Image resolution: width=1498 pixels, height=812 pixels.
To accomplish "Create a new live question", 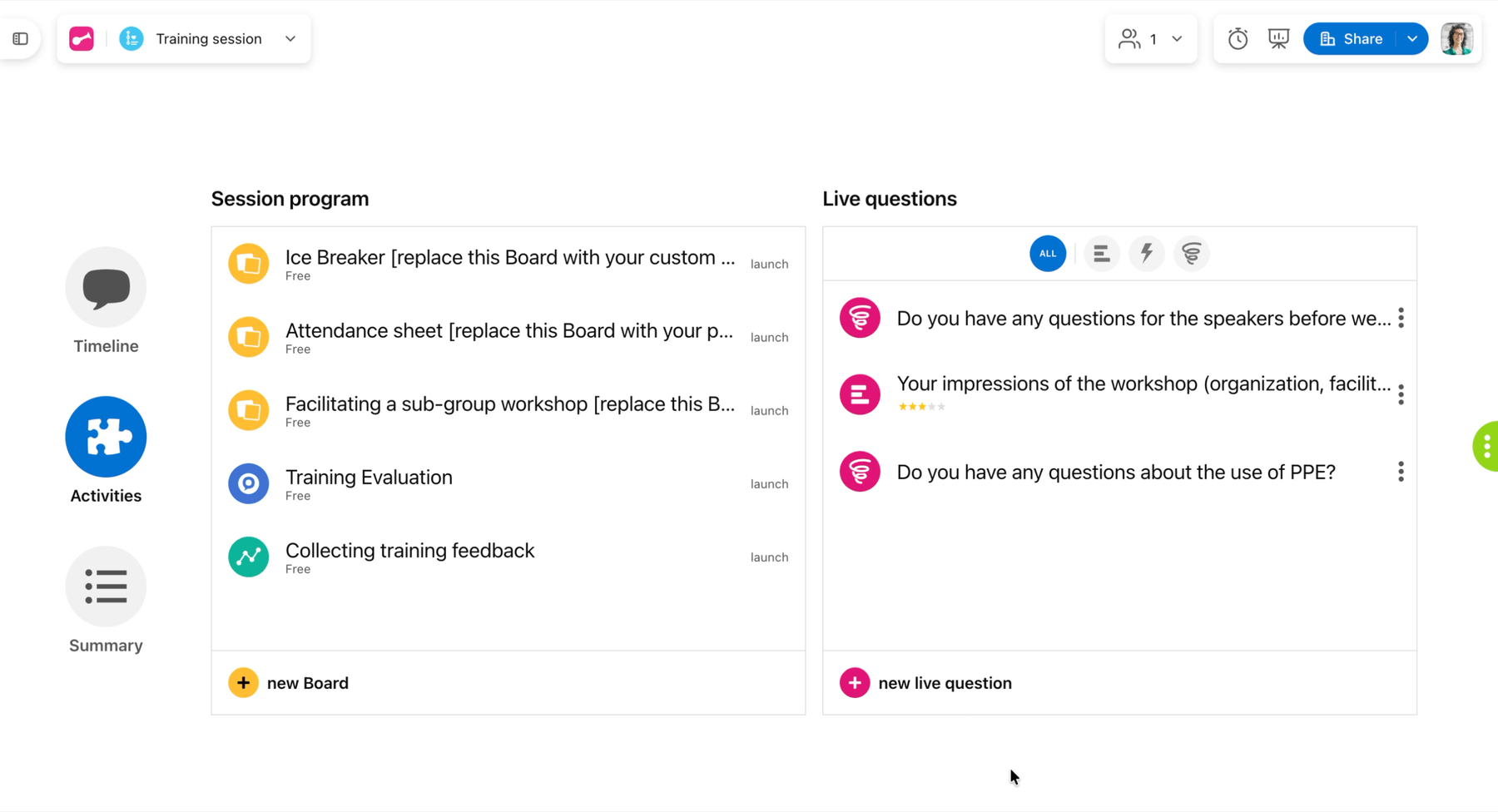I will click(x=925, y=683).
